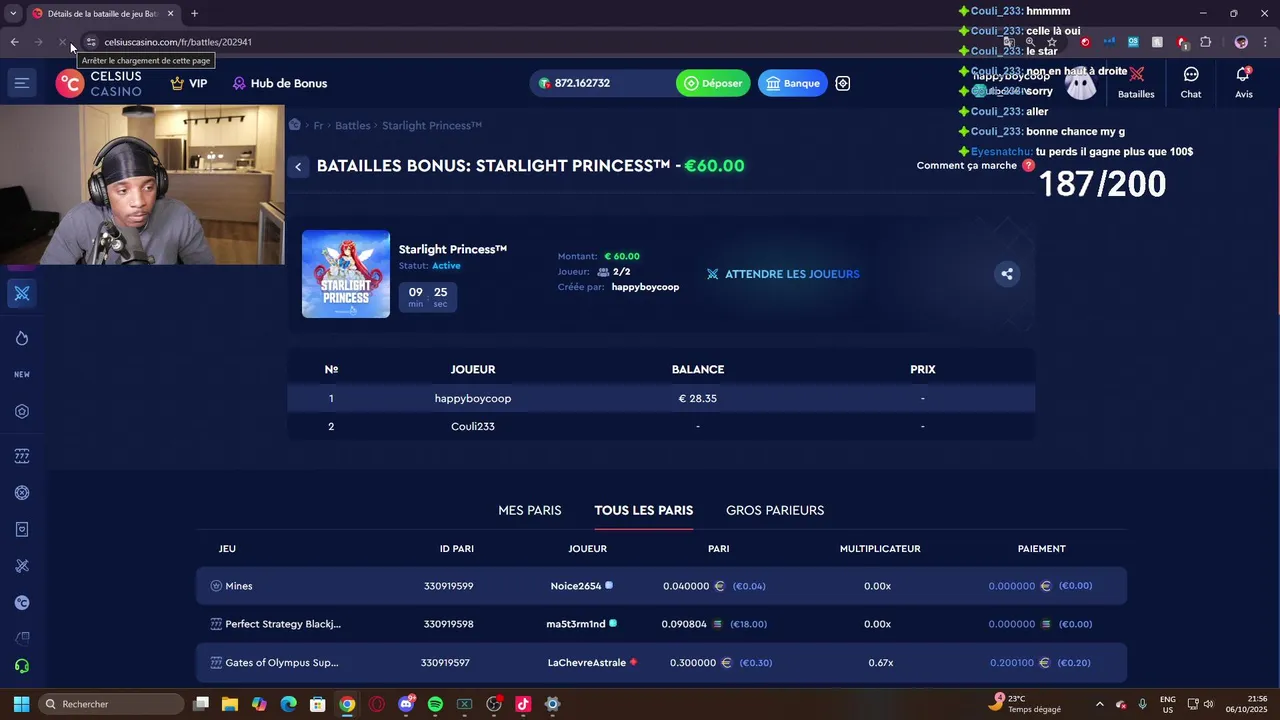Click player happyboycoop in row 1
The width and height of the screenshot is (1280, 720).
coord(473,398)
